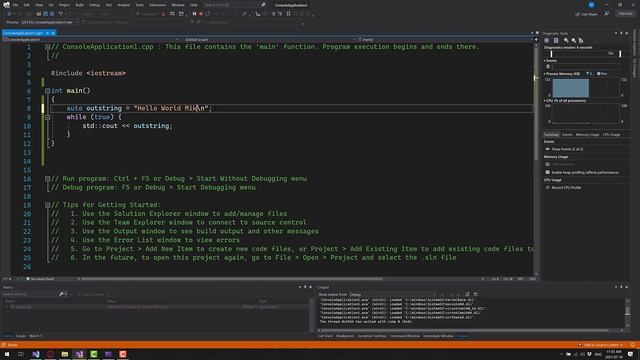Select the ConsoleApplication1.cpp editor tab

pos(23,33)
